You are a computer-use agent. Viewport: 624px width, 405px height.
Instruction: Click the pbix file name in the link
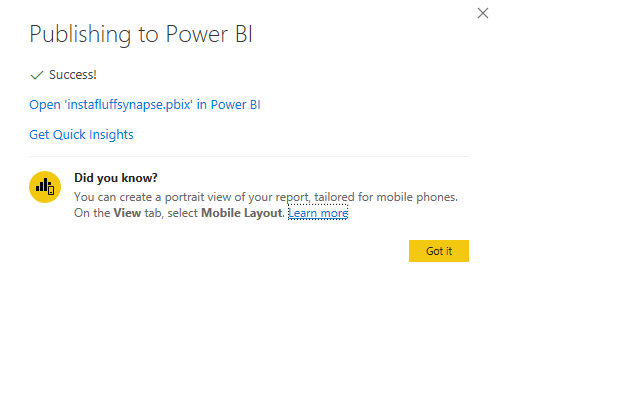pos(130,105)
